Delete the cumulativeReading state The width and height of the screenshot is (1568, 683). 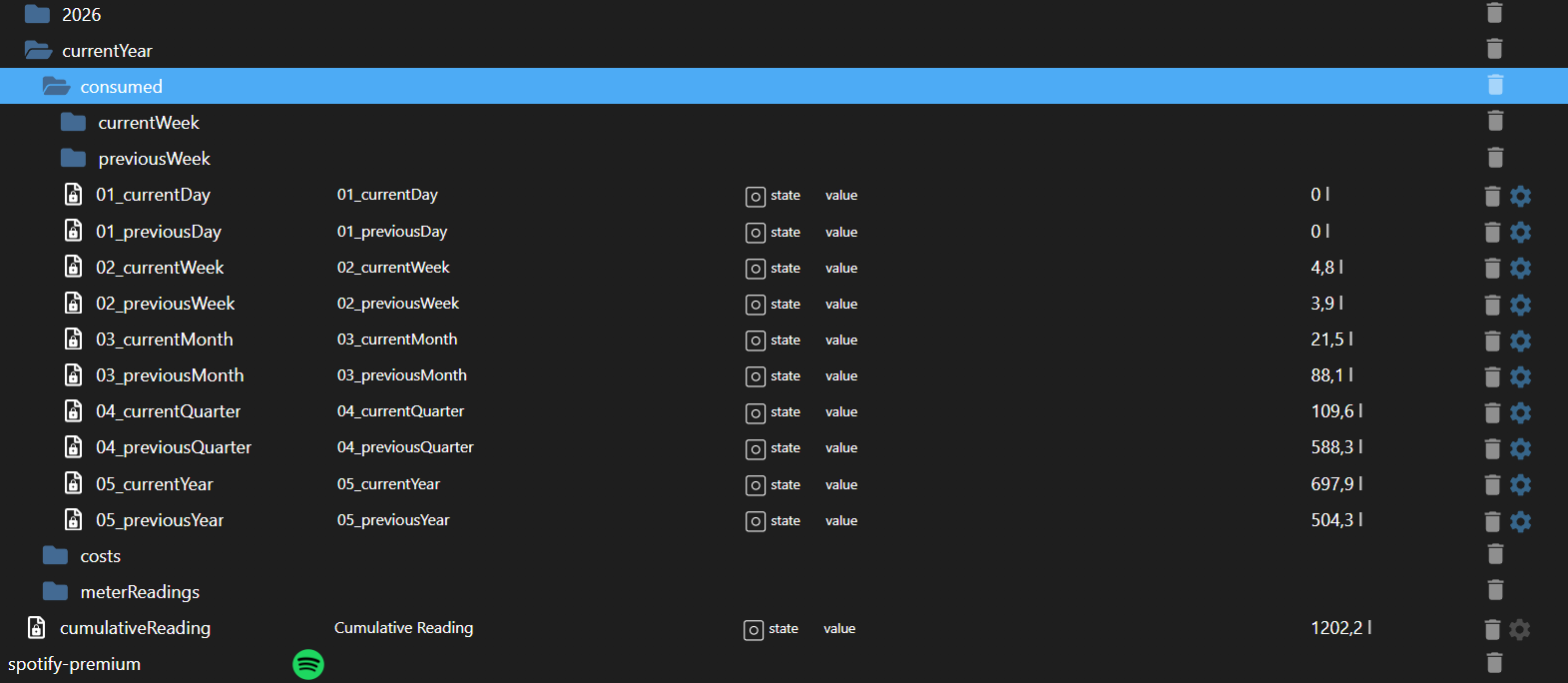[x=1492, y=629]
